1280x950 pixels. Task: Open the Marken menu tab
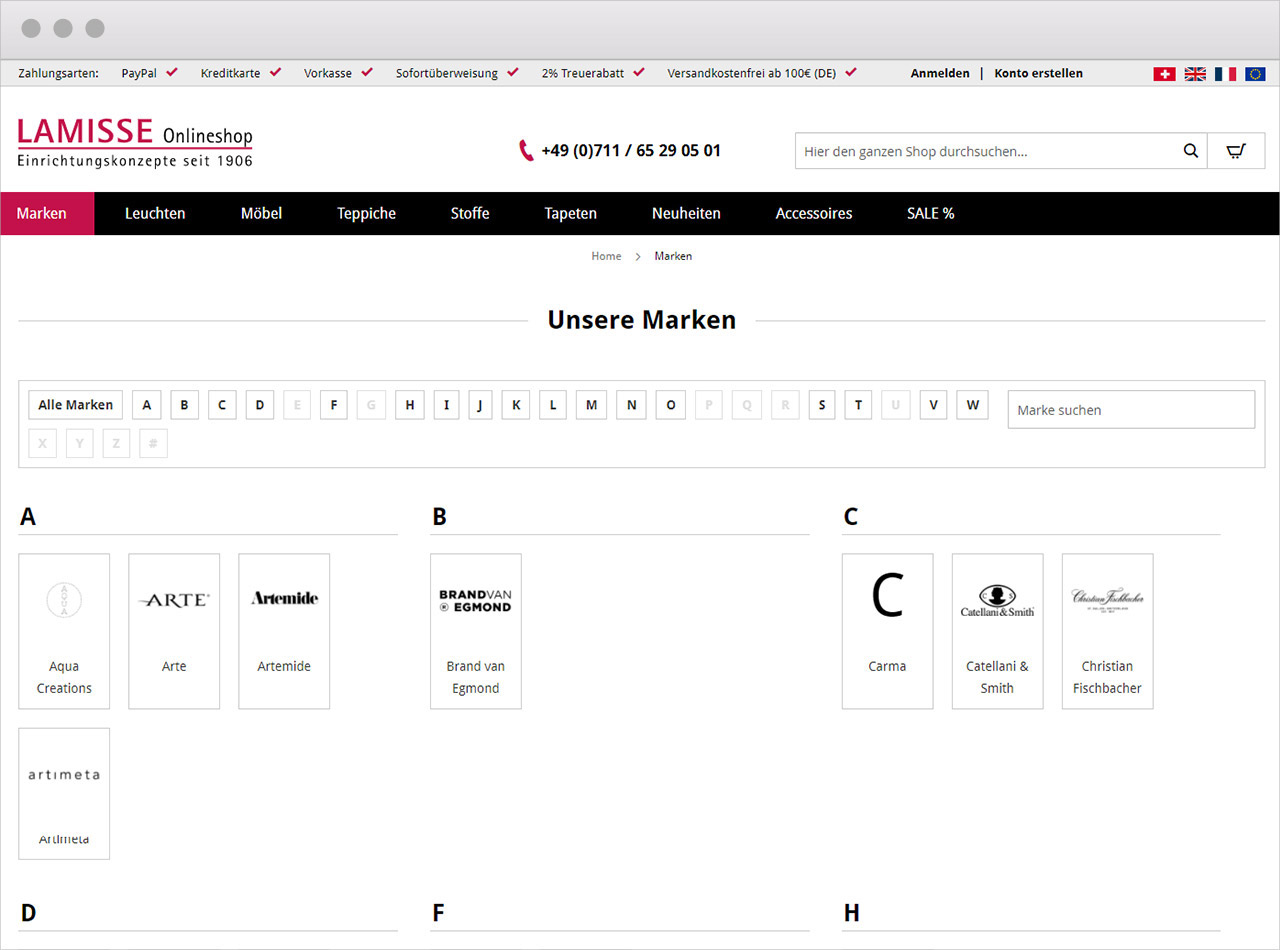click(47, 213)
